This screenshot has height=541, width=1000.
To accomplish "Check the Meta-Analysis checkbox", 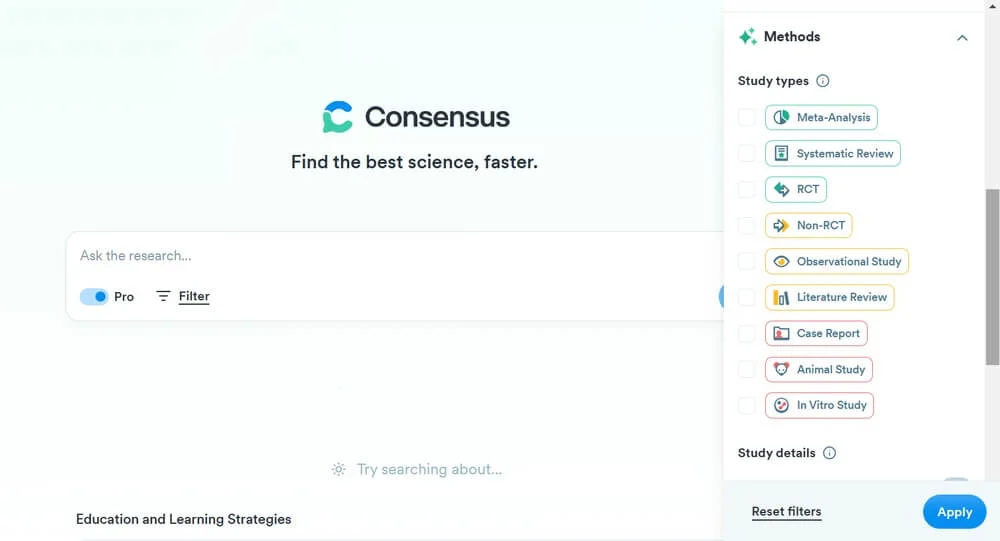I will [x=747, y=118].
